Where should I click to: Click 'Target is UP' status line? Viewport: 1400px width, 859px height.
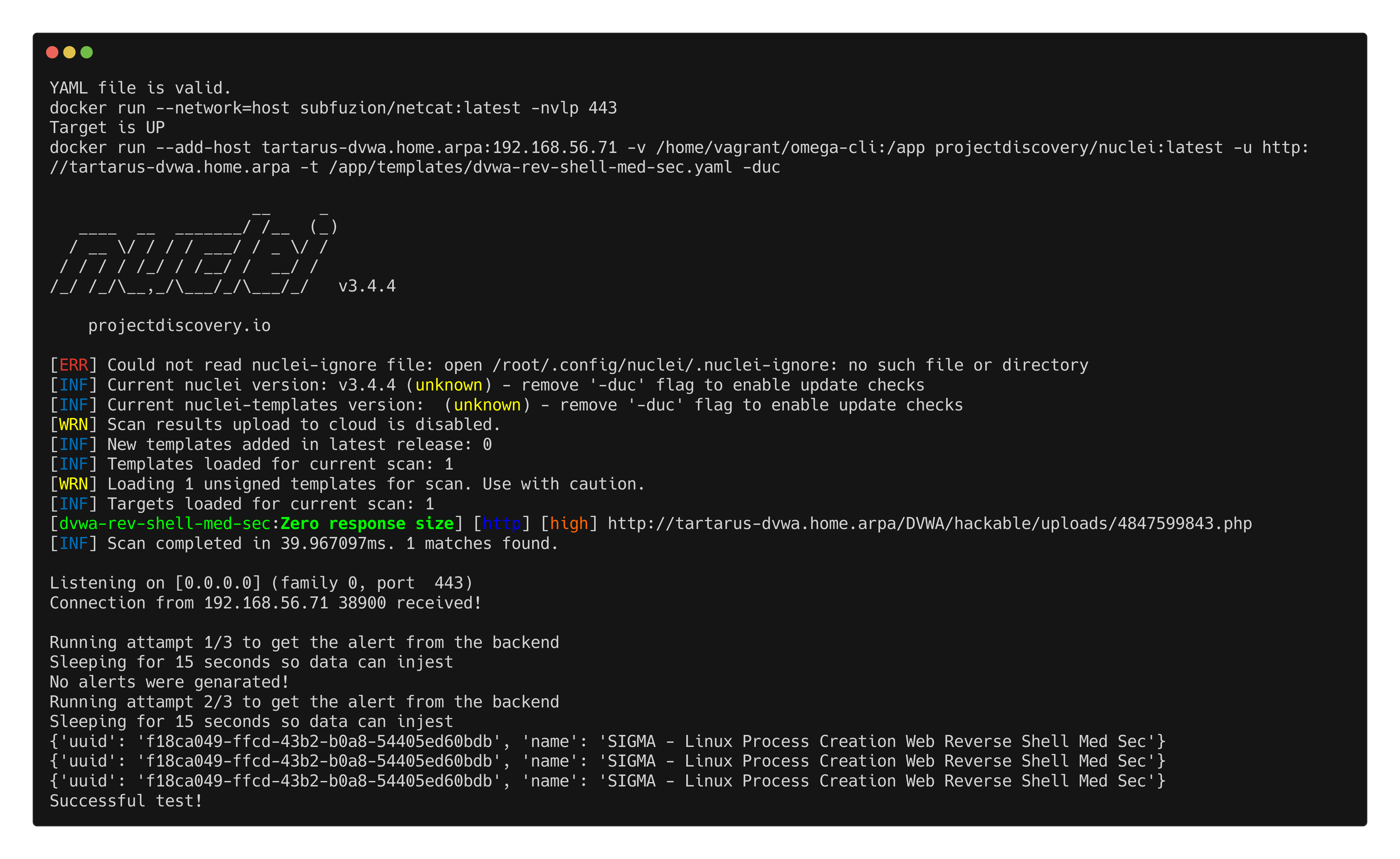[107, 127]
